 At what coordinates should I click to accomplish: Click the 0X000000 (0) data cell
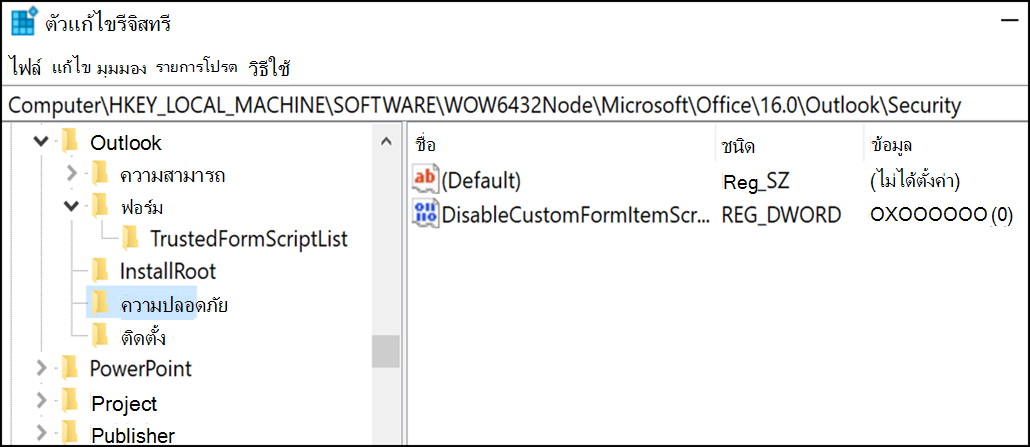tap(941, 214)
